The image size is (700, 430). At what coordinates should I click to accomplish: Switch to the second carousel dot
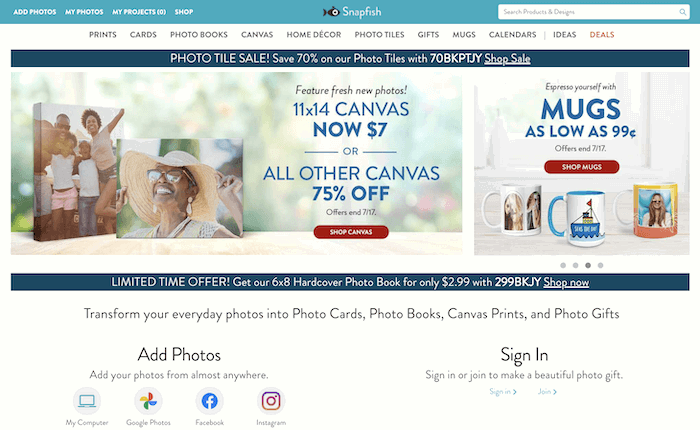[575, 265]
